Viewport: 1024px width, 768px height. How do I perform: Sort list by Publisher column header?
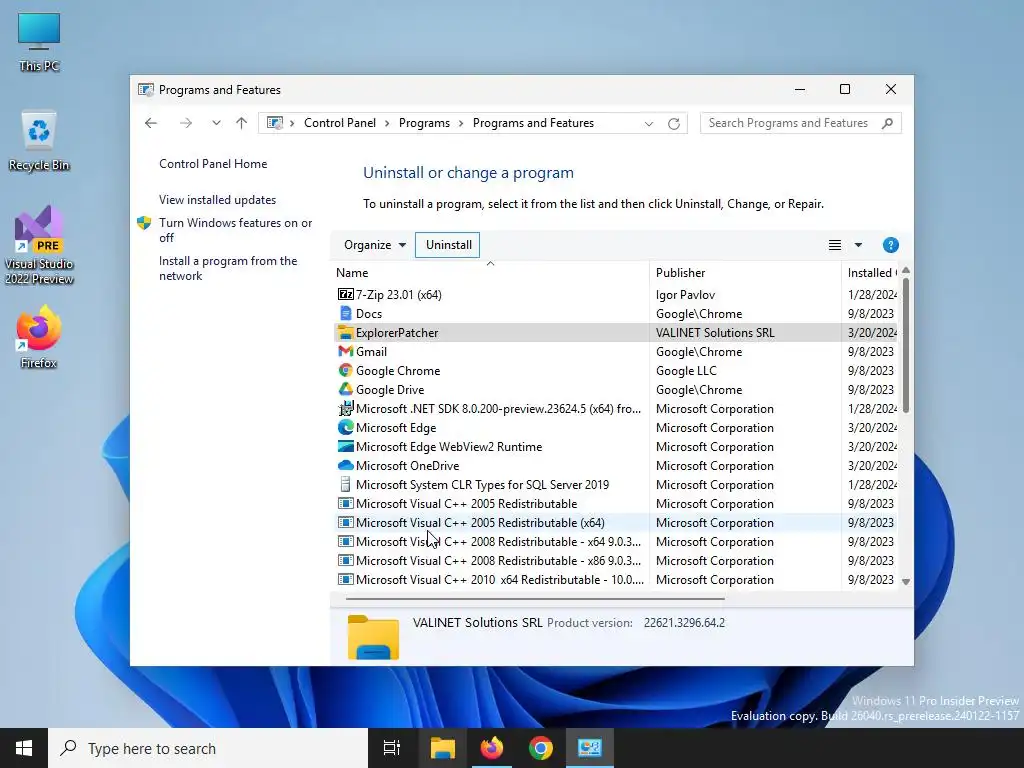point(745,272)
